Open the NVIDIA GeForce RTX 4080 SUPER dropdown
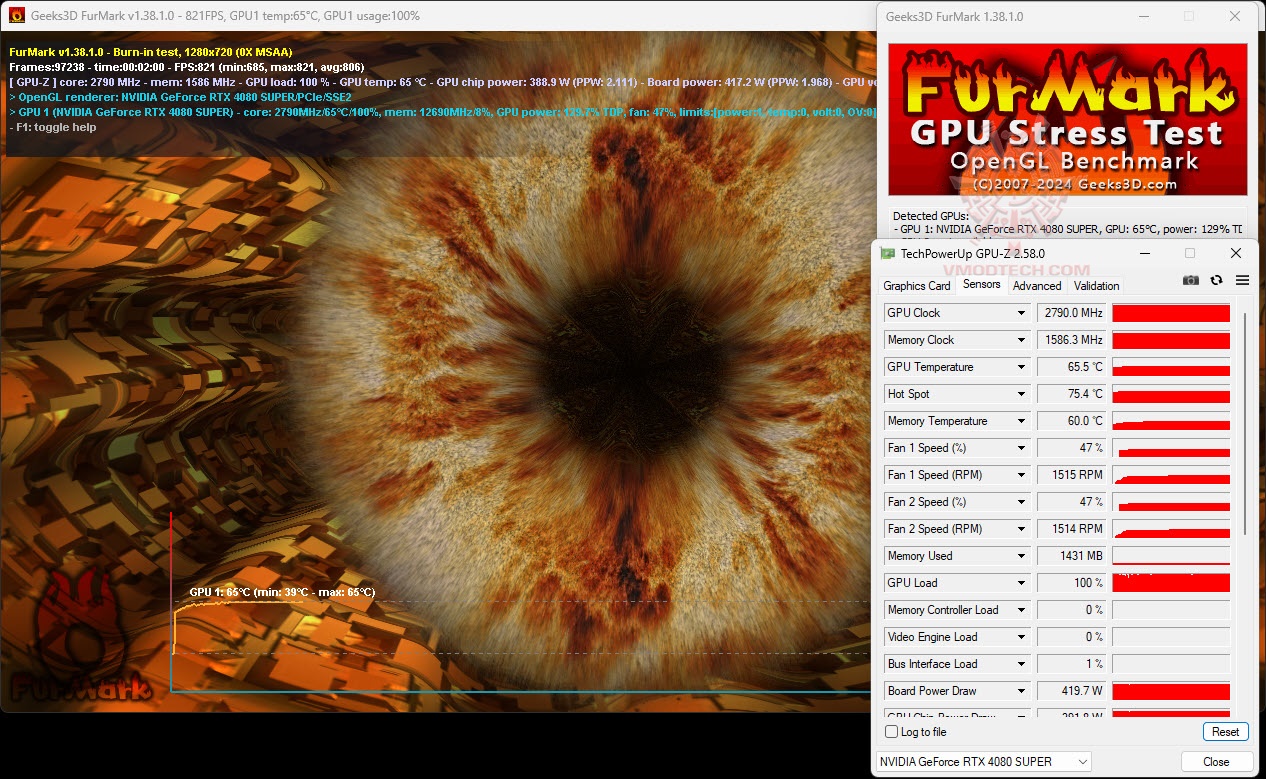This screenshot has height=779, width=1266. click(984, 762)
